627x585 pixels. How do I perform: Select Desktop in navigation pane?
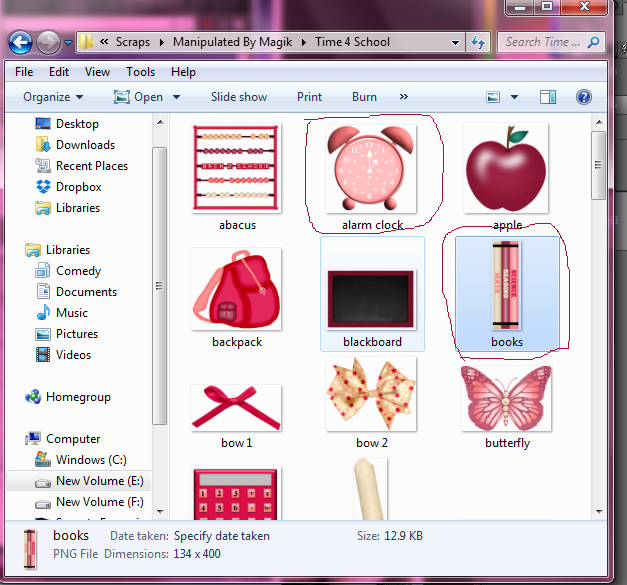67,124
